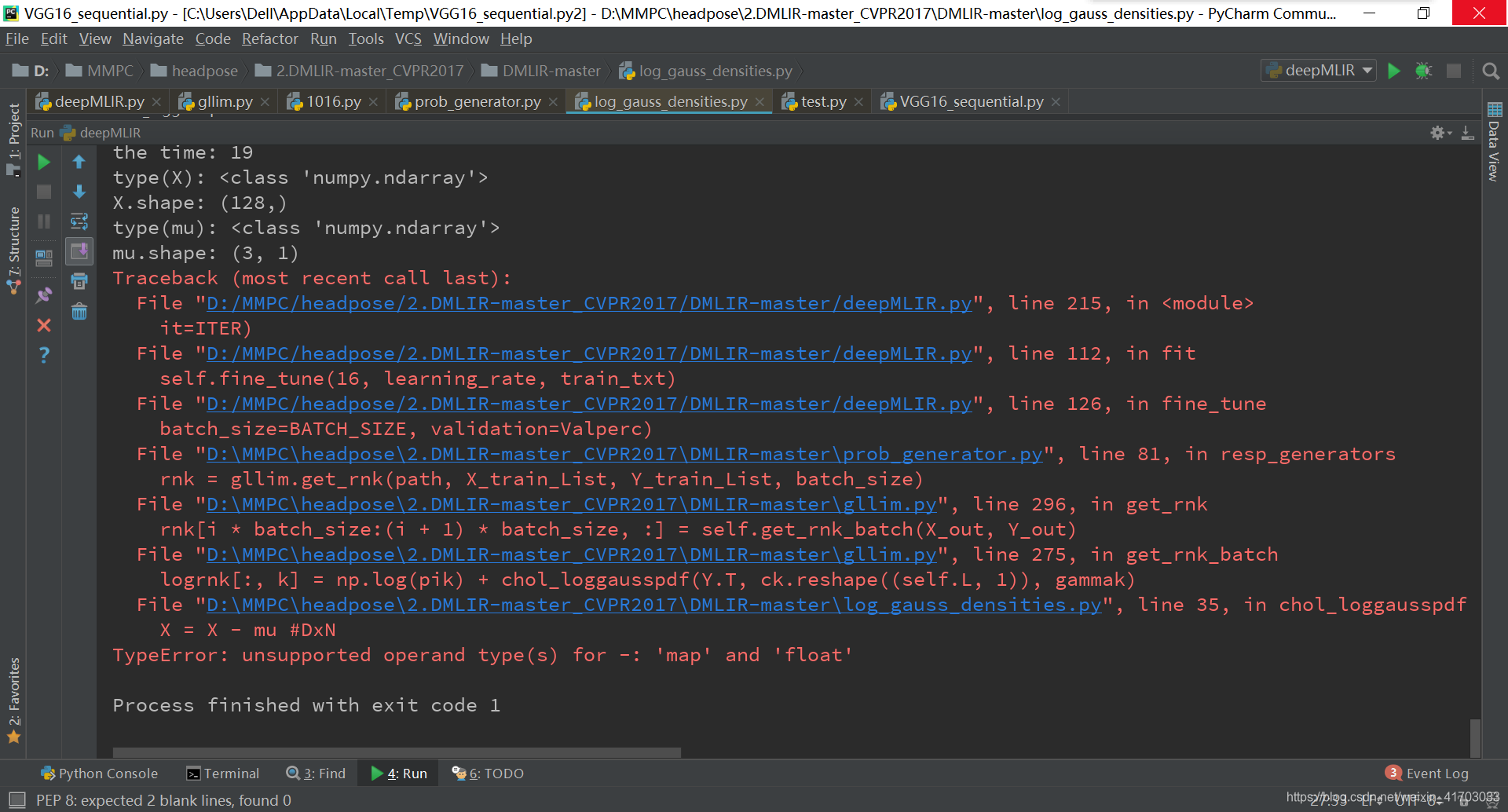Click the 2.DMLIR-master_CVPR2017 breadcrumb
The width and height of the screenshot is (1508, 812).
(360, 71)
